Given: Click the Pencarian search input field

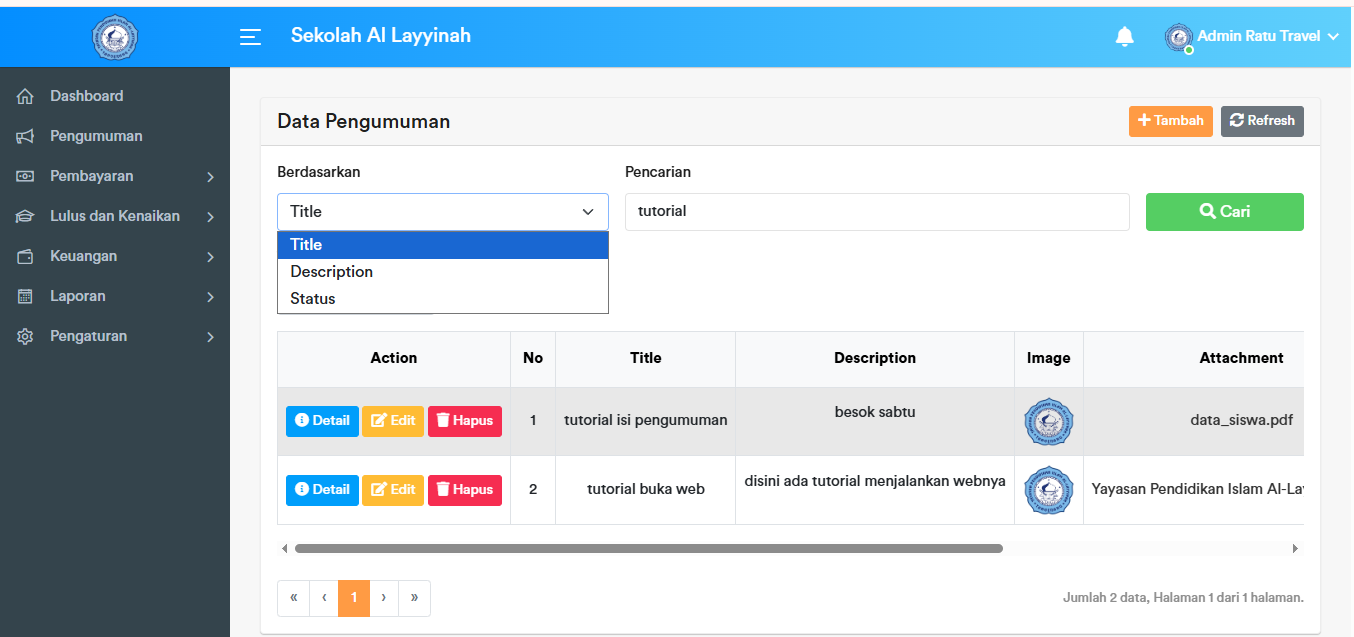Looking at the screenshot, I should [x=876, y=212].
